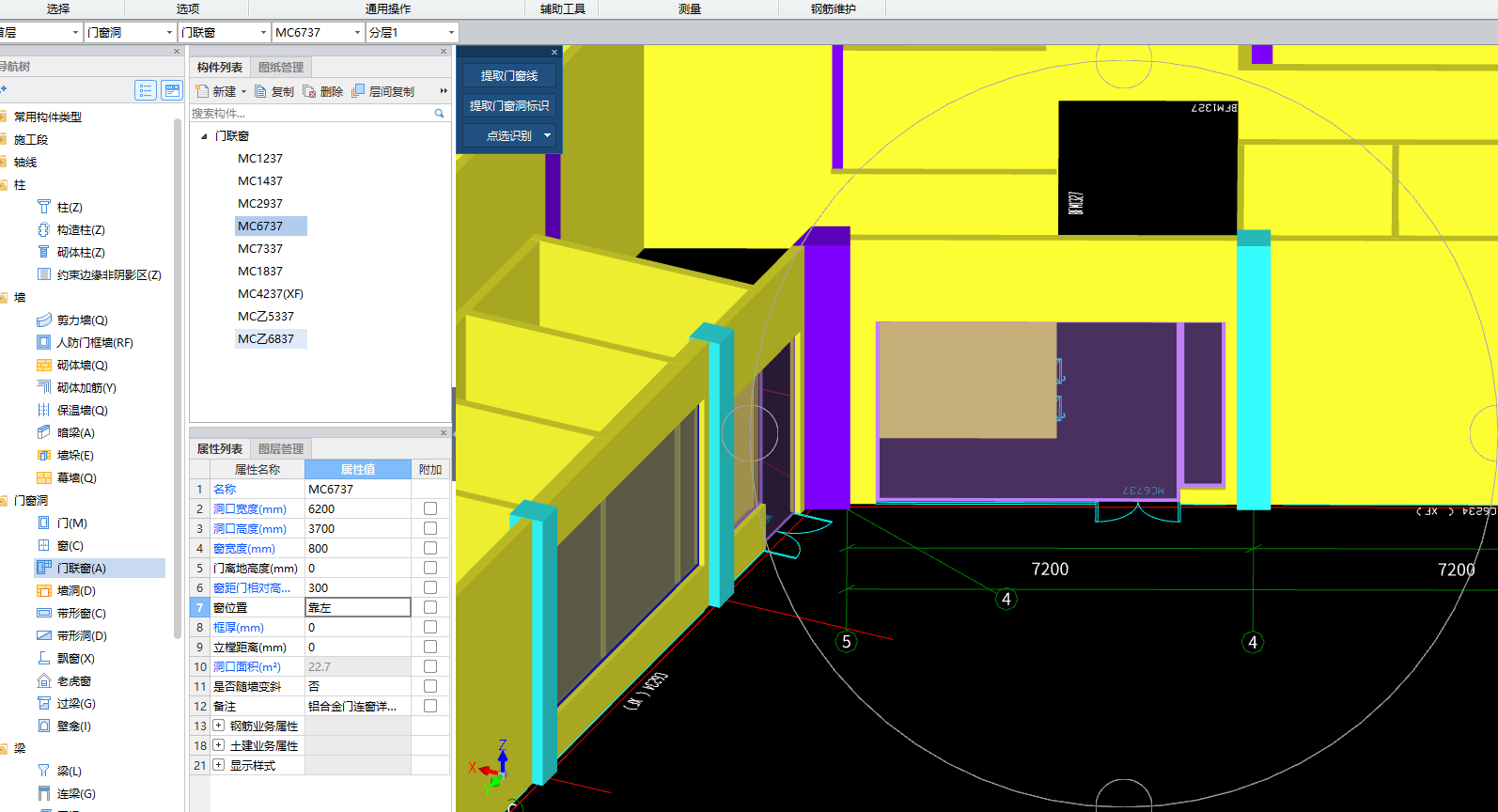Expand the 显示样式 group

click(219, 765)
